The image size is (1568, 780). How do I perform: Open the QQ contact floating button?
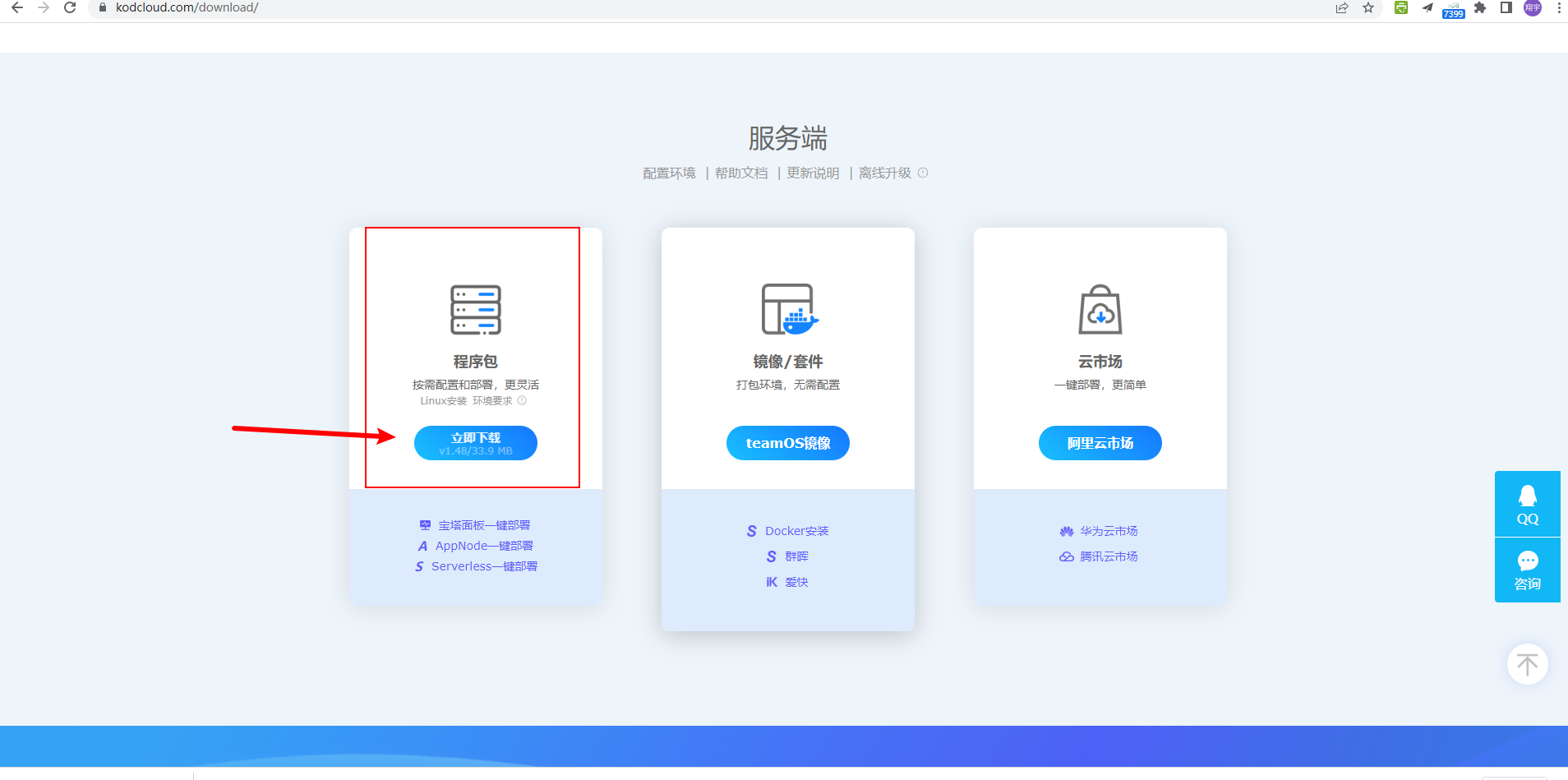click(1528, 504)
